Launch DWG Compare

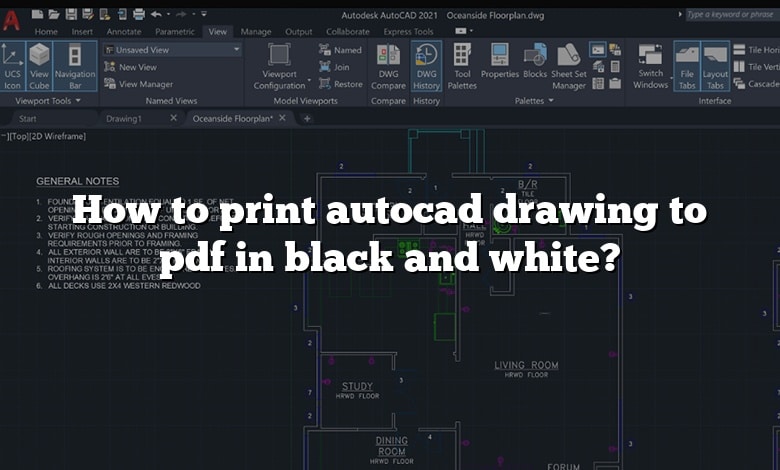(x=388, y=66)
